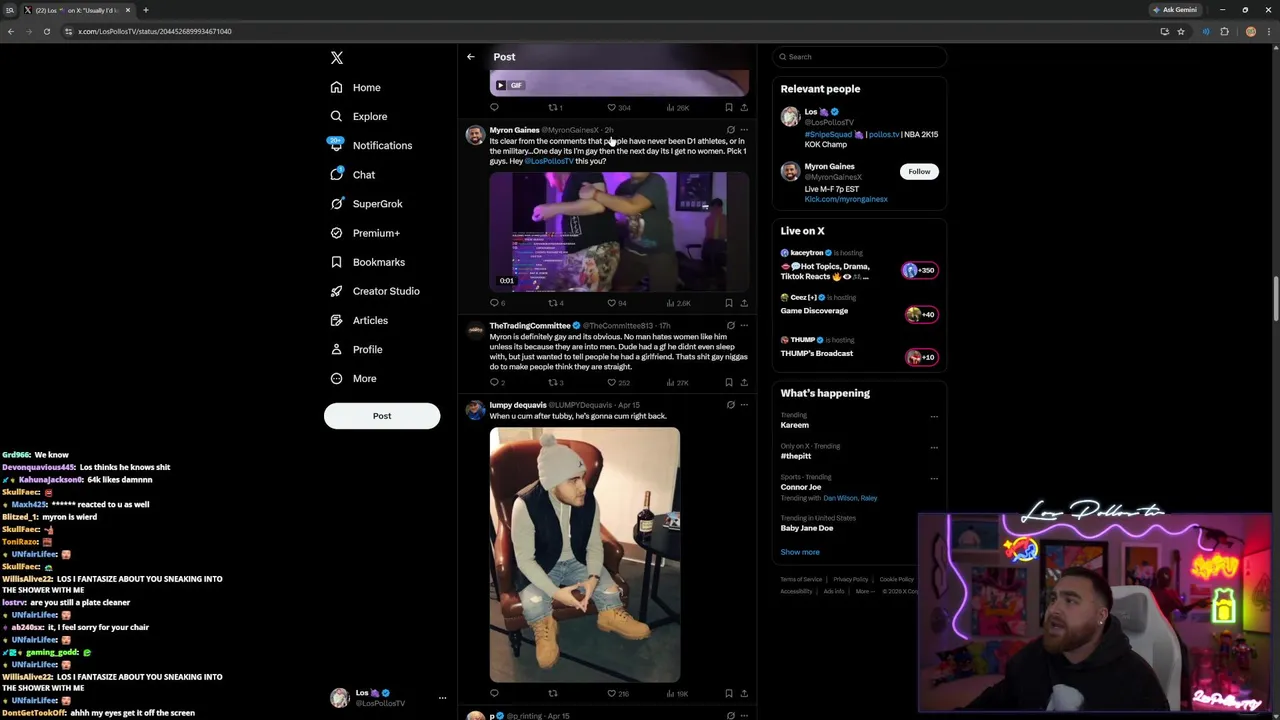Like the GIF post with 304 likes
Screen dimensions: 1280x720
pyautogui.click(x=612, y=108)
